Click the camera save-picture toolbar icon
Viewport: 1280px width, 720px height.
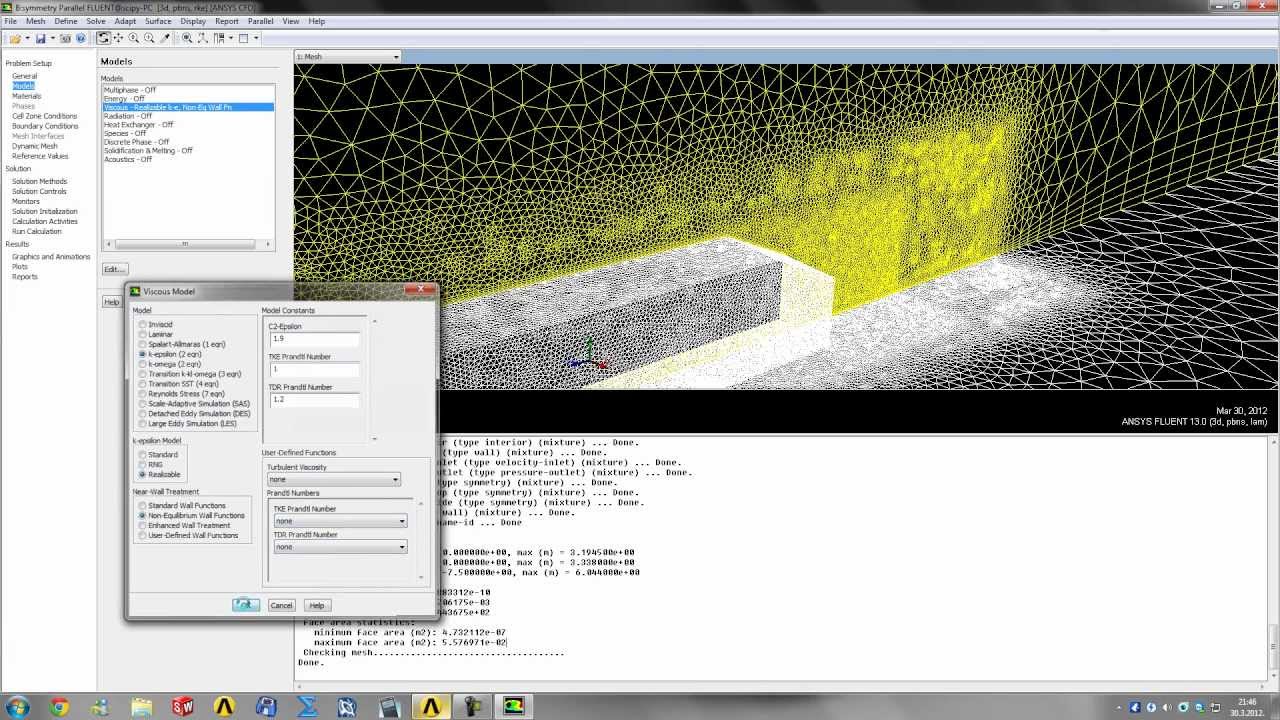point(66,38)
